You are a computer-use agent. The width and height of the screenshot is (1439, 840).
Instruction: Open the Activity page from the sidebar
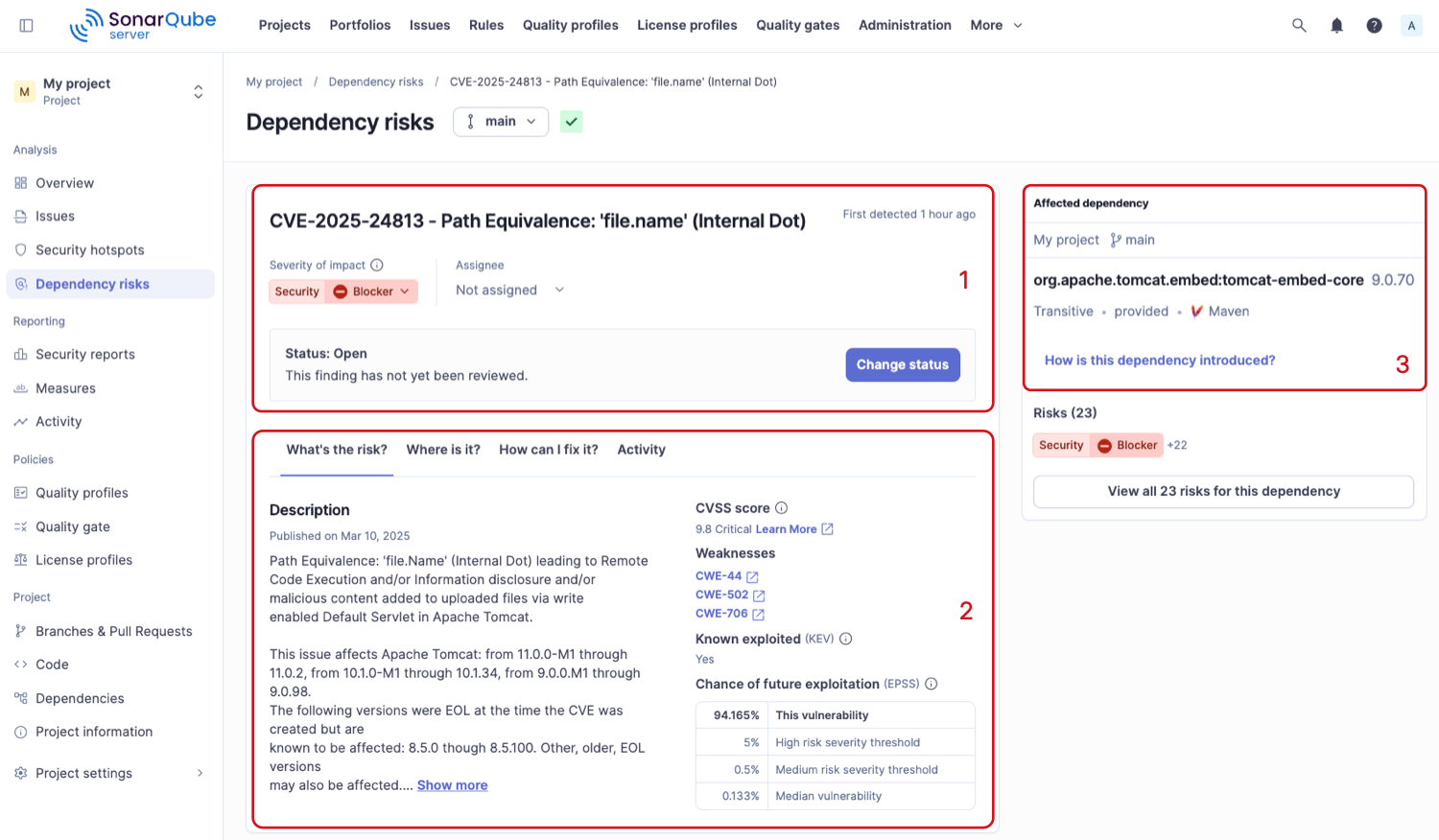(x=59, y=421)
